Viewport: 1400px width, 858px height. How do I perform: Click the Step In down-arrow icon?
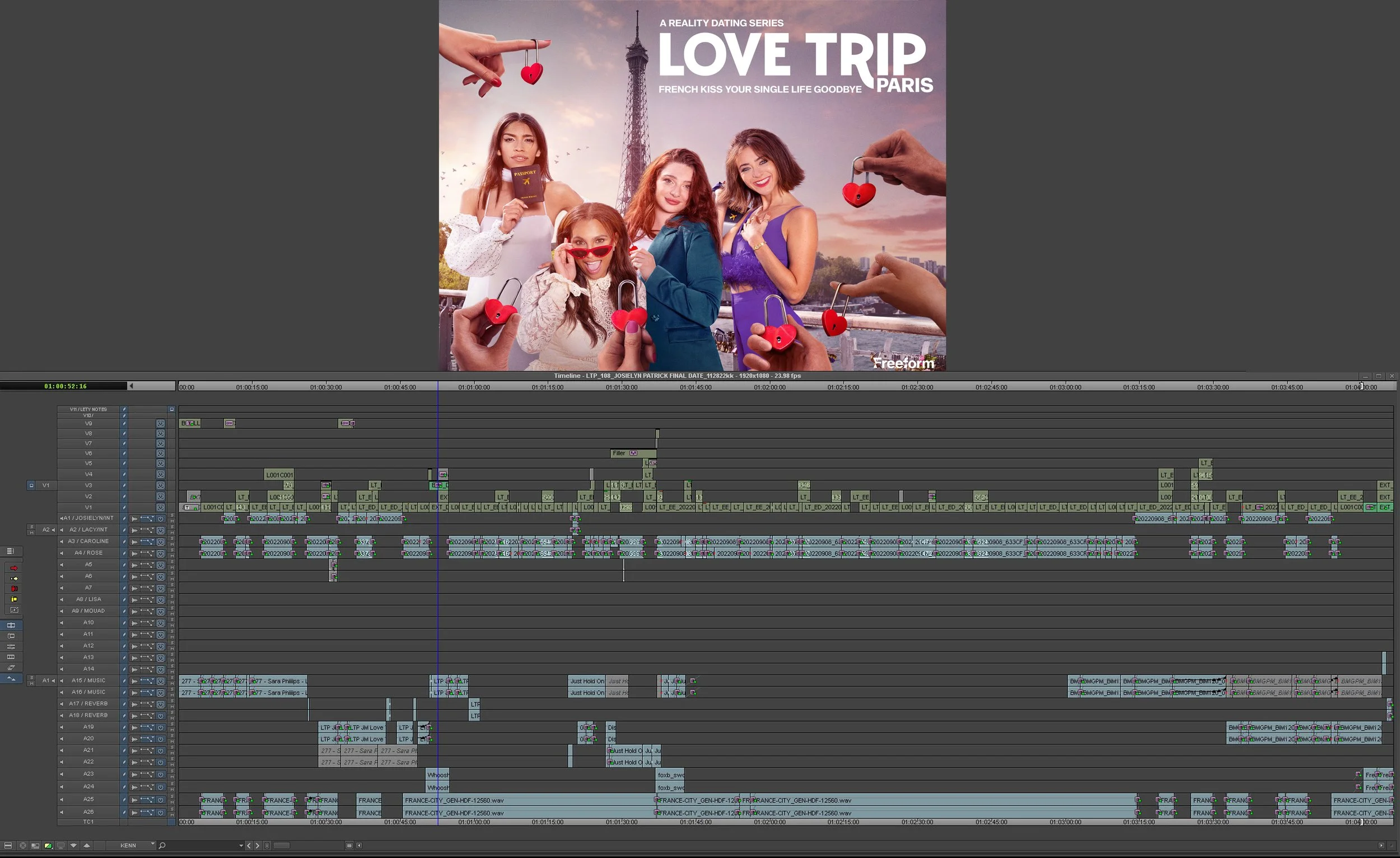point(73,846)
